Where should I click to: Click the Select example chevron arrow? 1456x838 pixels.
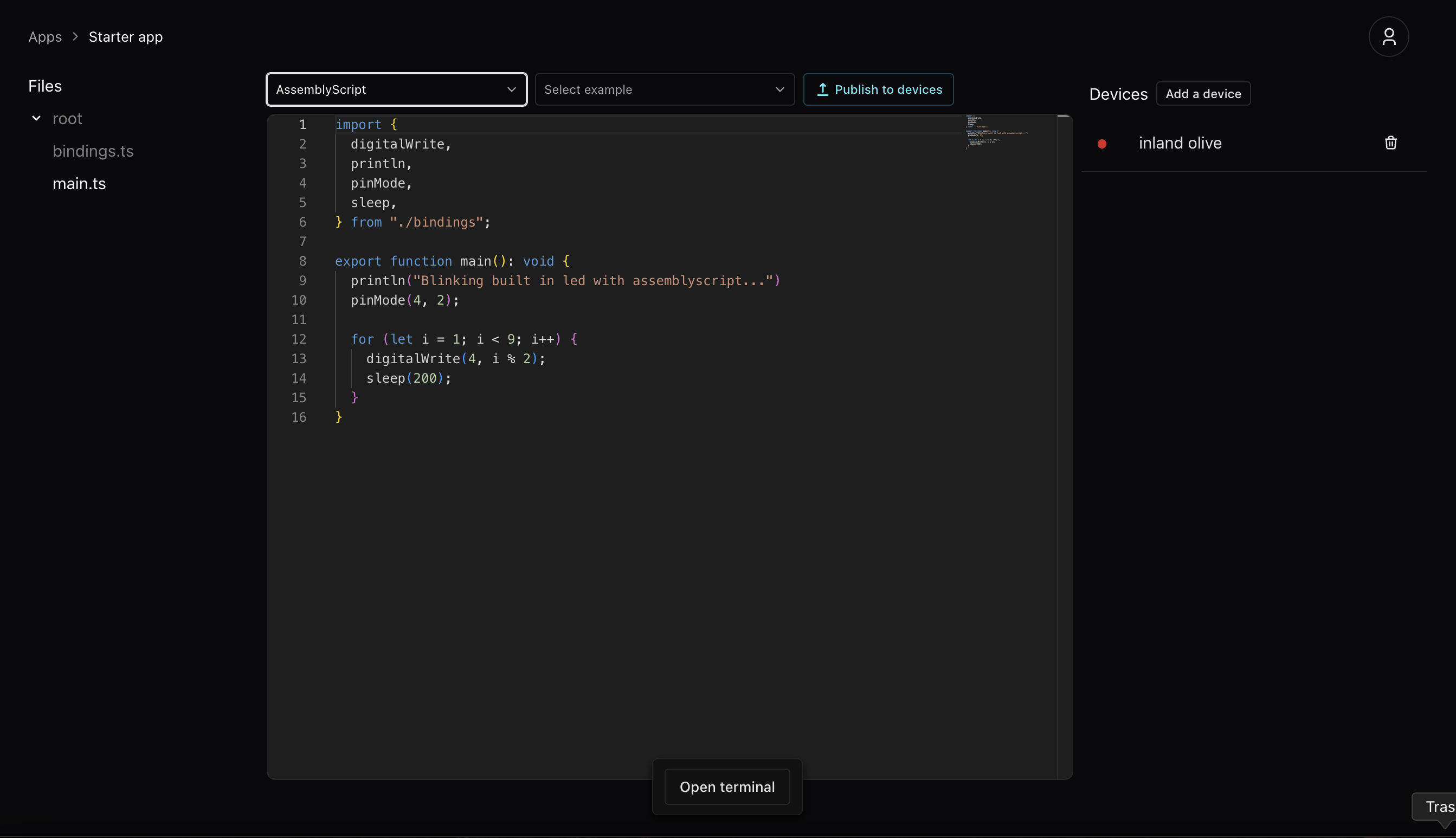click(780, 90)
